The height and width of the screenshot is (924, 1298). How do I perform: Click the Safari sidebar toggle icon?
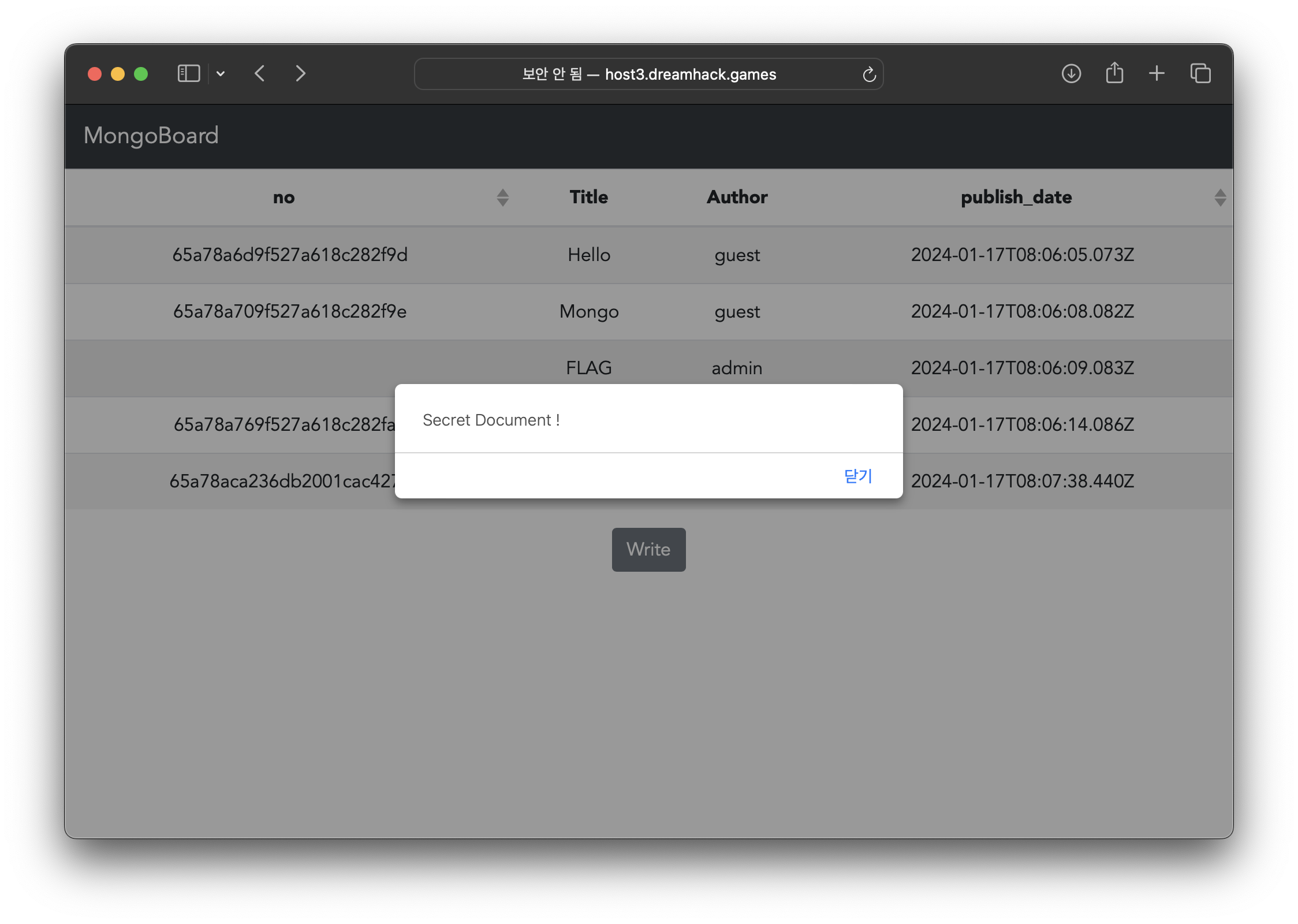tap(188, 74)
